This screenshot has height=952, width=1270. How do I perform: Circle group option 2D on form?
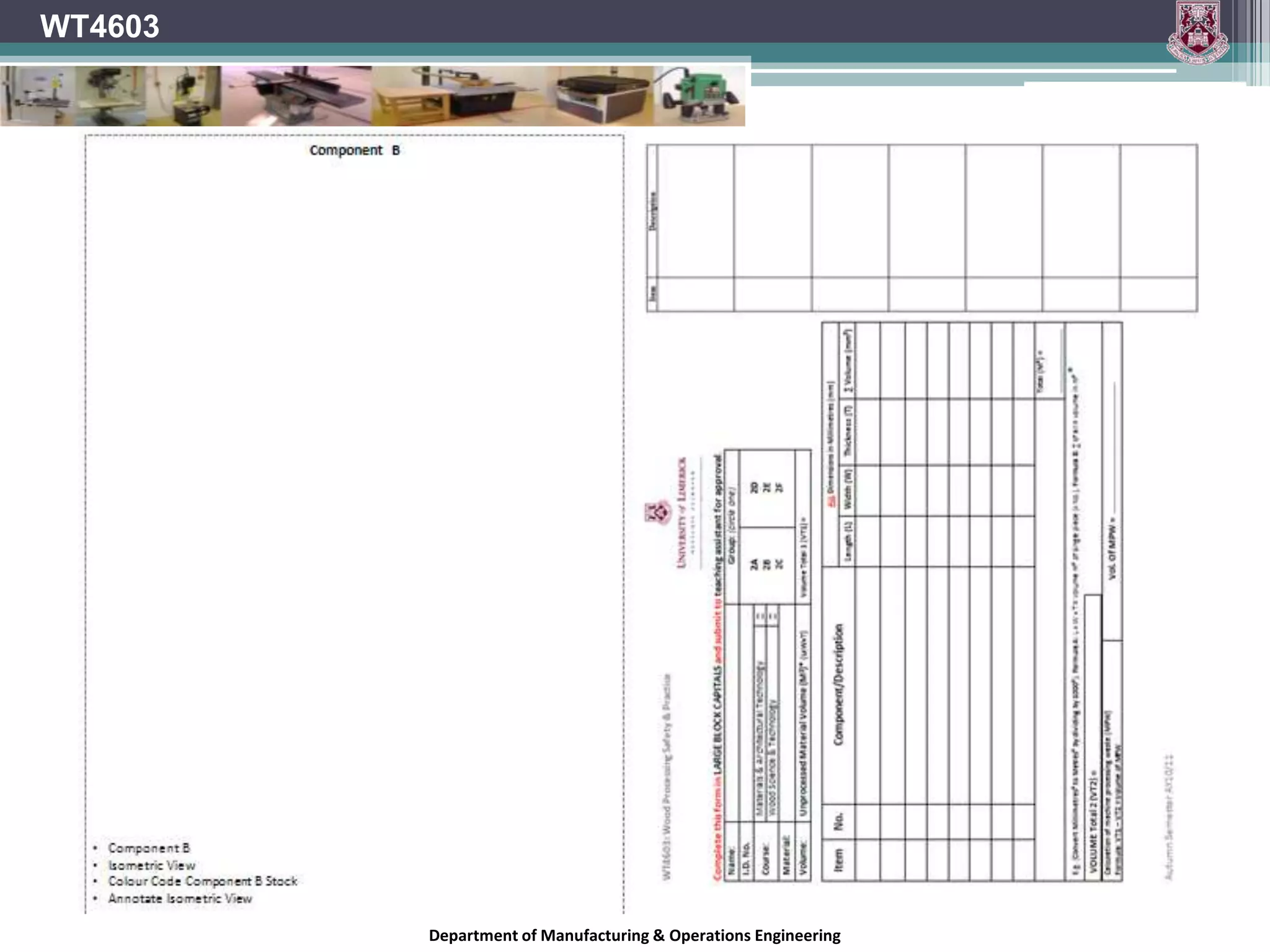click(x=754, y=487)
